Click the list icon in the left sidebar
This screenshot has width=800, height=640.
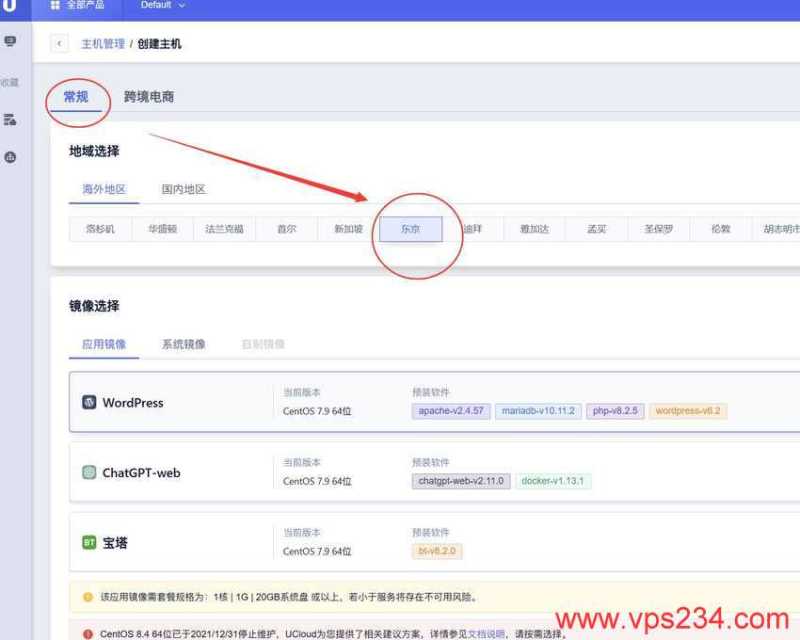coord(10,118)
